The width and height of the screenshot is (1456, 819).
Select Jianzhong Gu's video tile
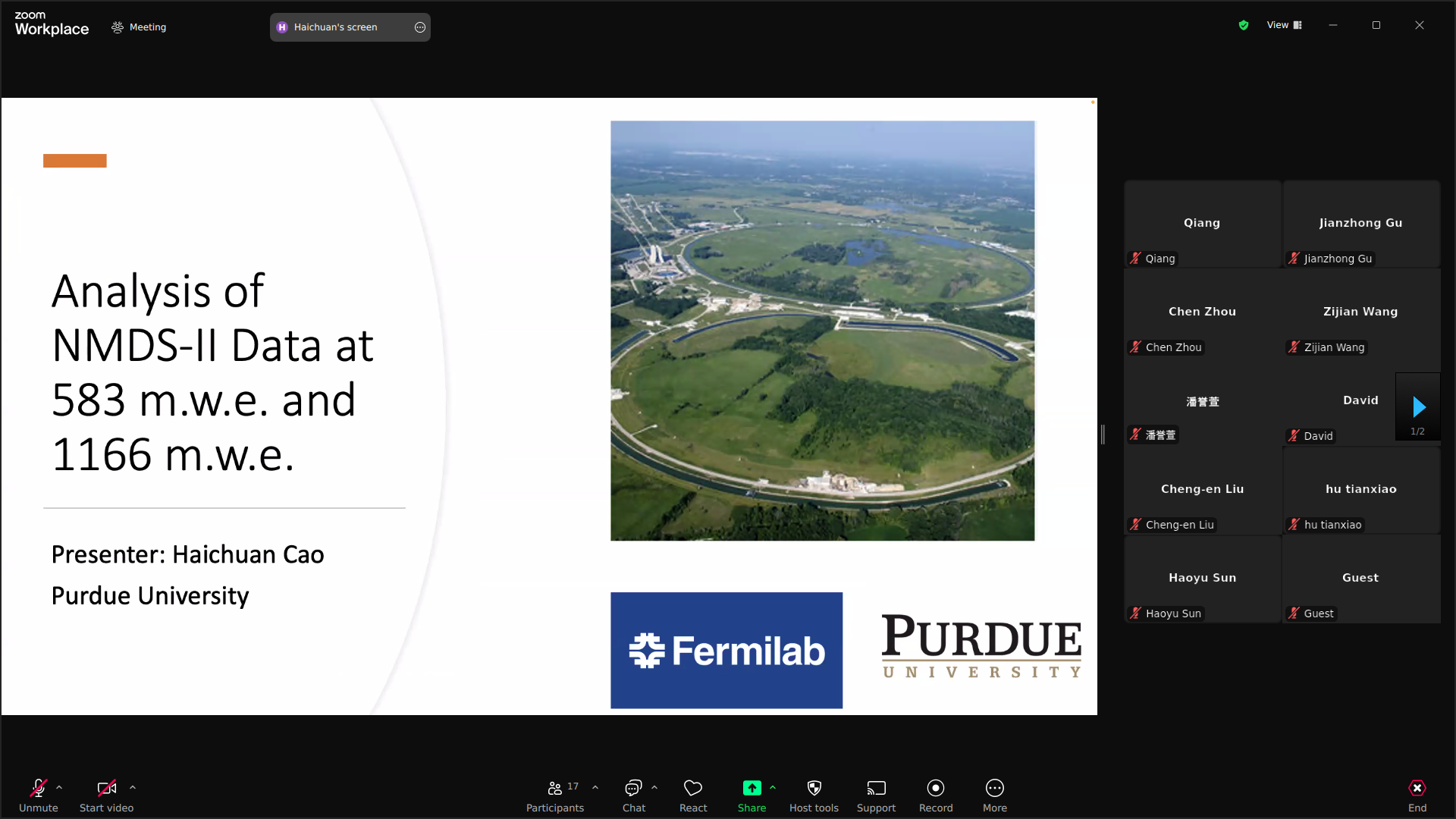(x=1360, y=224)
